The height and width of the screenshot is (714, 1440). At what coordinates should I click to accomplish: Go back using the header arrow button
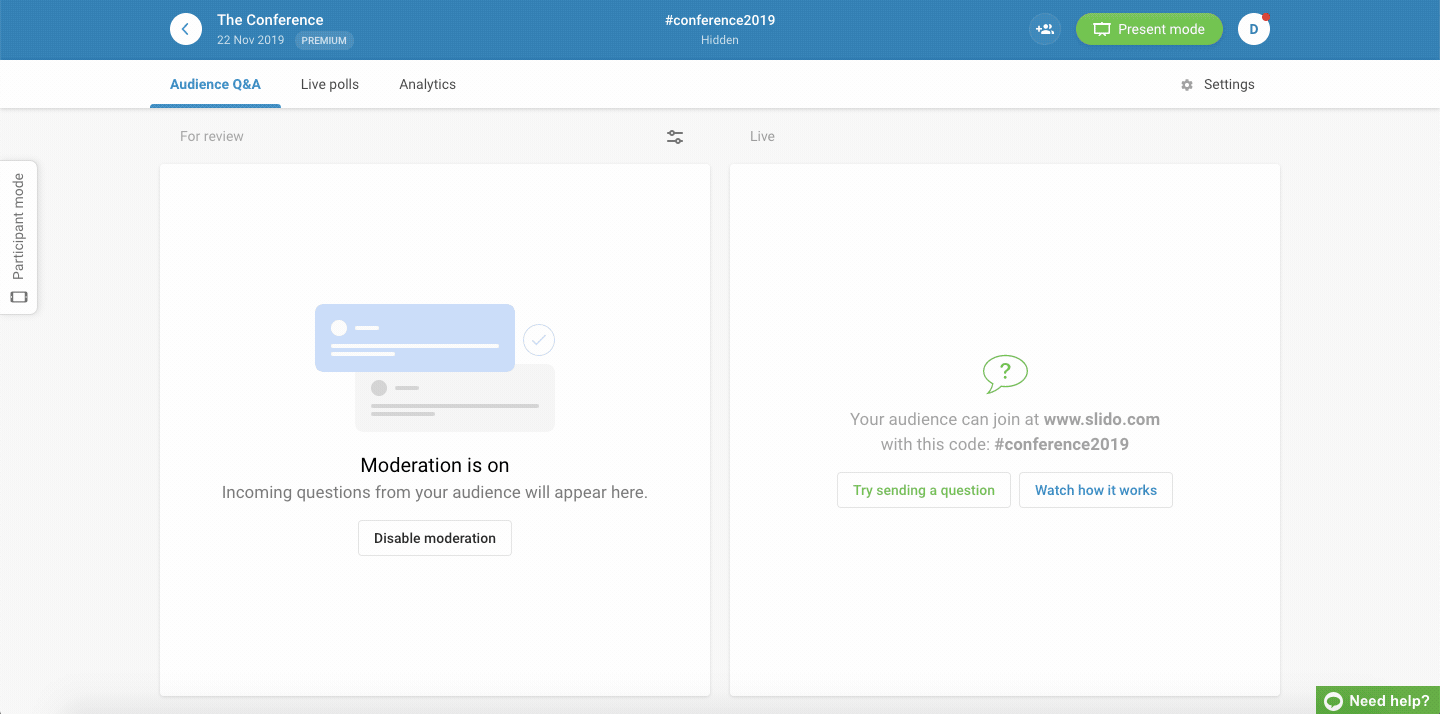coord(186,29)
